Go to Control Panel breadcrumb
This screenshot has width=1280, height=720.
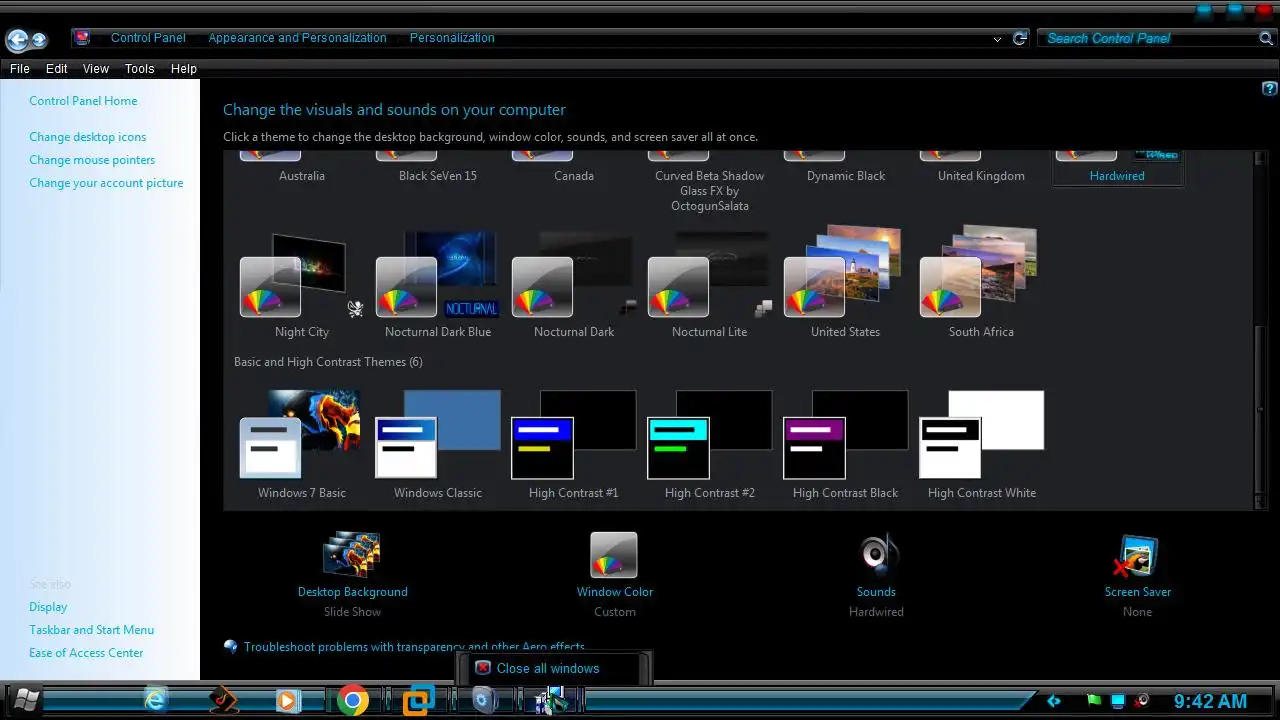tap(148, 38)
